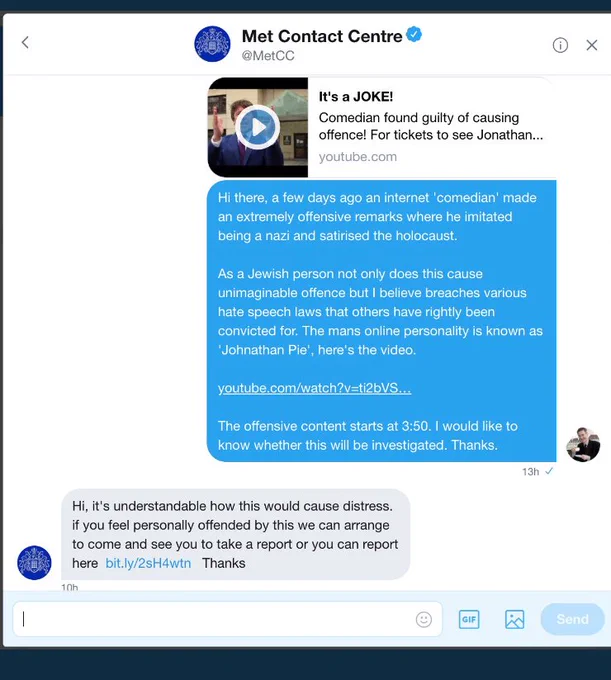Screen dimensions: 611x680
Task: Open conversation info via the circled i icon
Action: (560, 45)
